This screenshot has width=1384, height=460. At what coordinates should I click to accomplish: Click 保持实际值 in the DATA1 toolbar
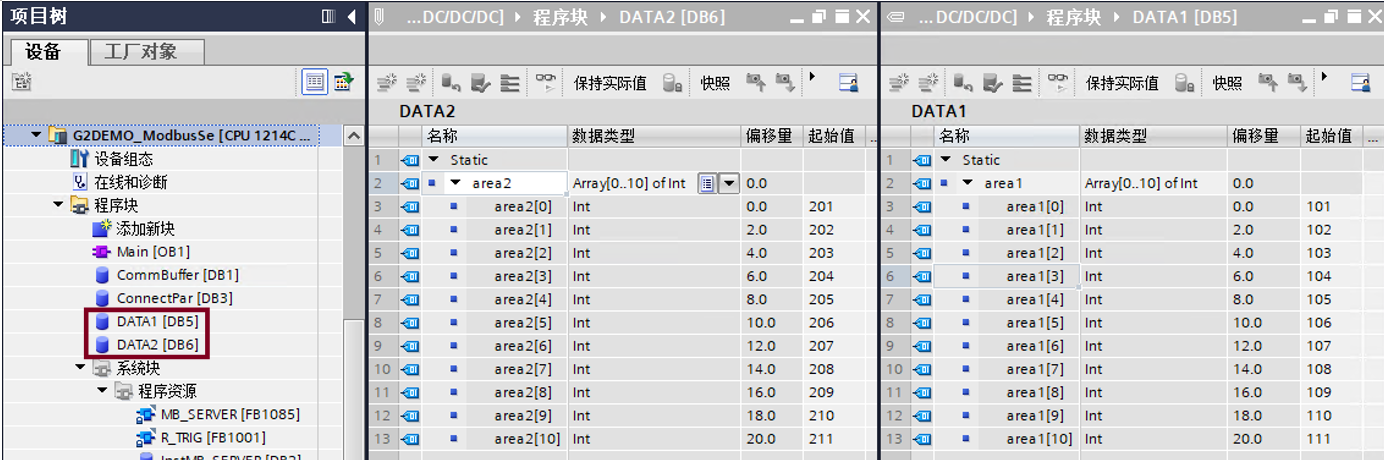[1122, 83]
